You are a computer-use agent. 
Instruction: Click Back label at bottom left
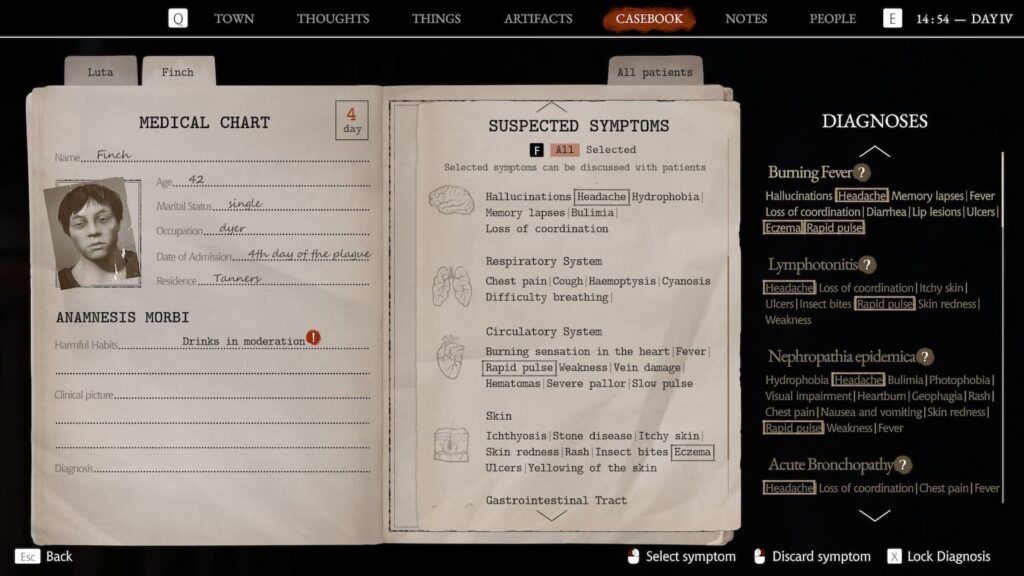pos(59,556)
